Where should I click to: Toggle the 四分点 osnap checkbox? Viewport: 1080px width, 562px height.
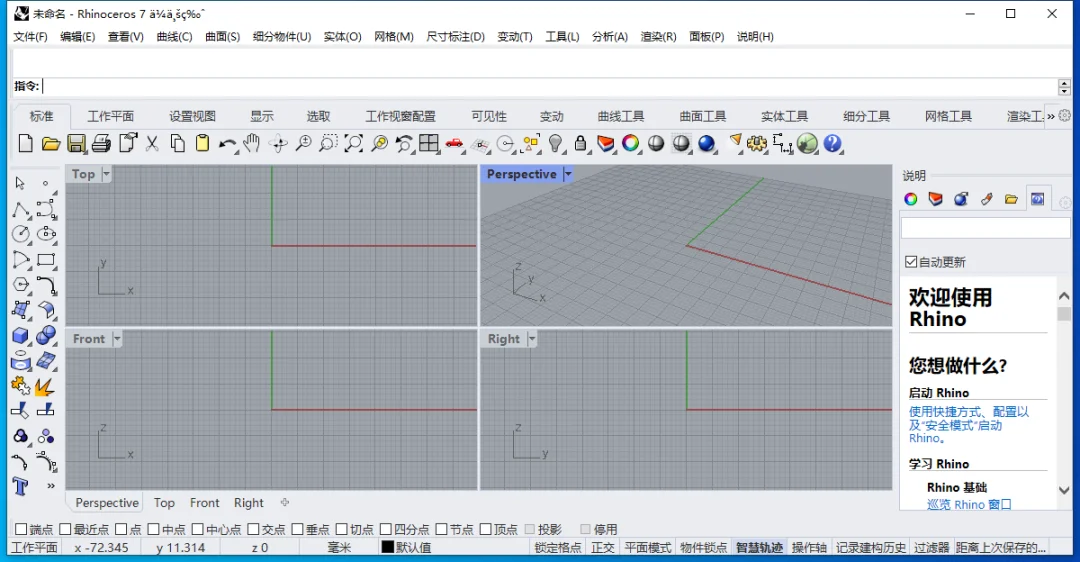pos(386,529)
